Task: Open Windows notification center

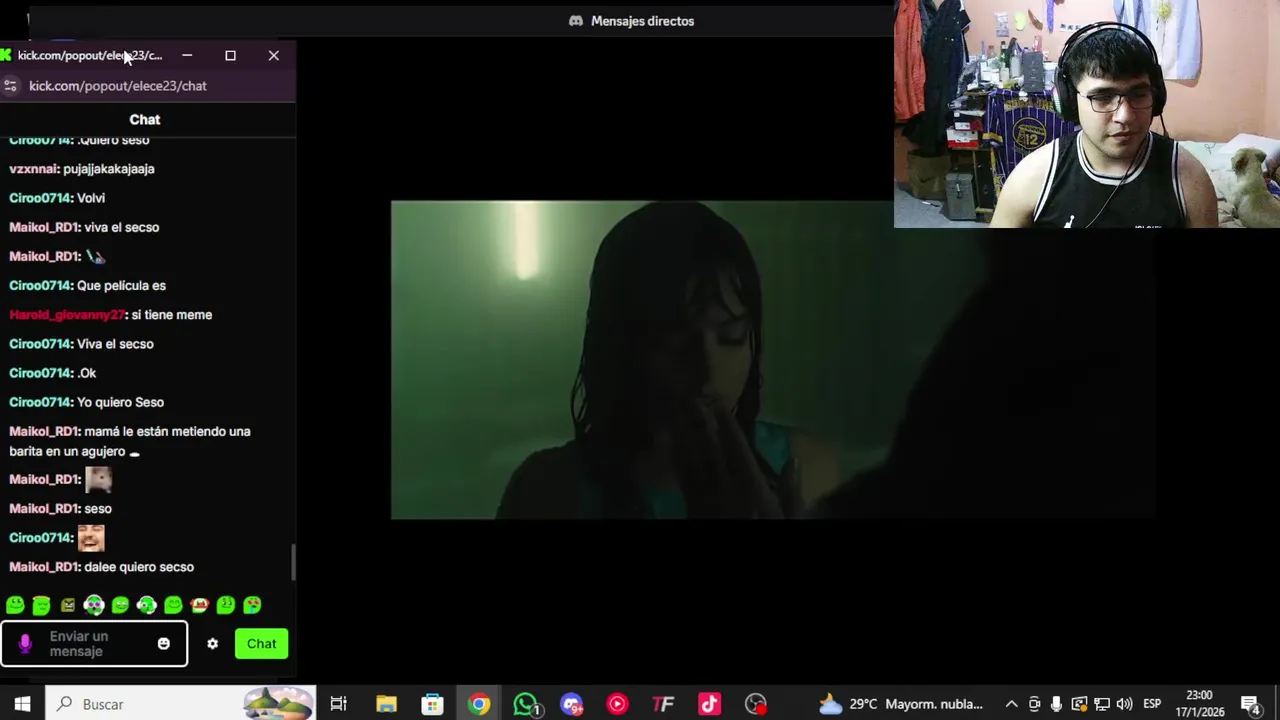Action: pos(1250,704)
